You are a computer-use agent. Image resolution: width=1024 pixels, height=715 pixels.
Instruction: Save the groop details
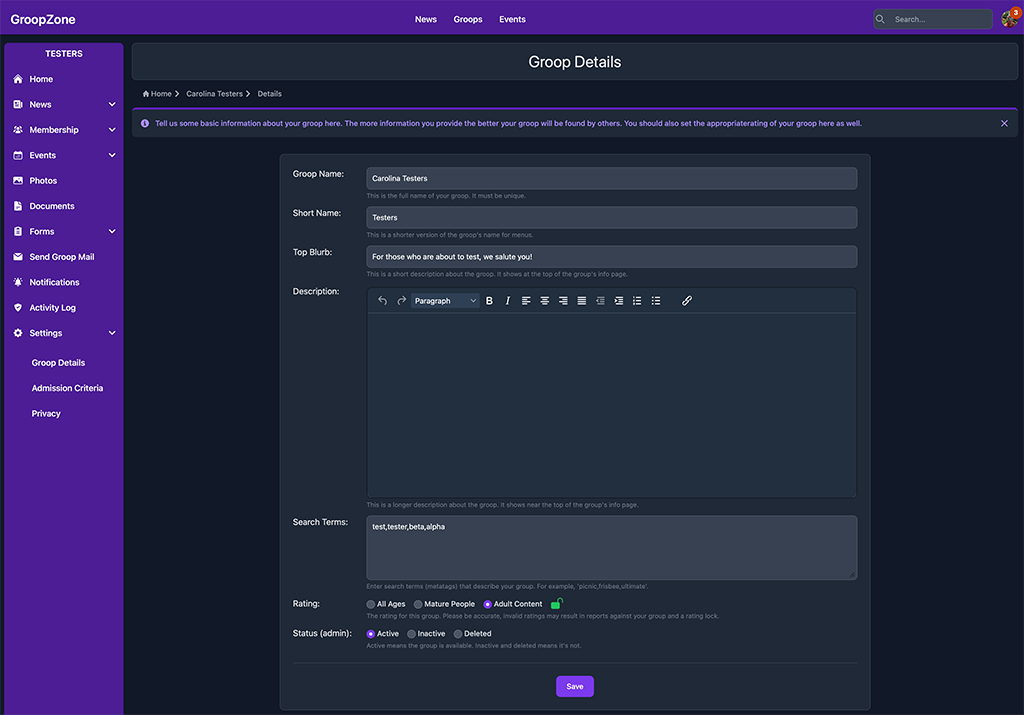point(575,686)
